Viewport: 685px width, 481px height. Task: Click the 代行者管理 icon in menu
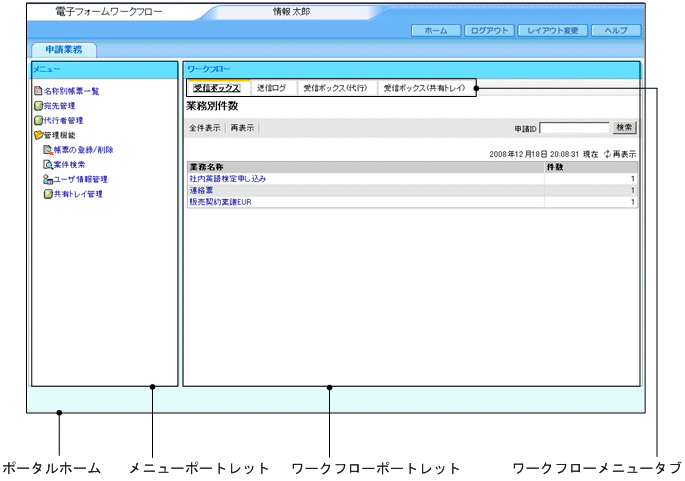click(37, 120)
